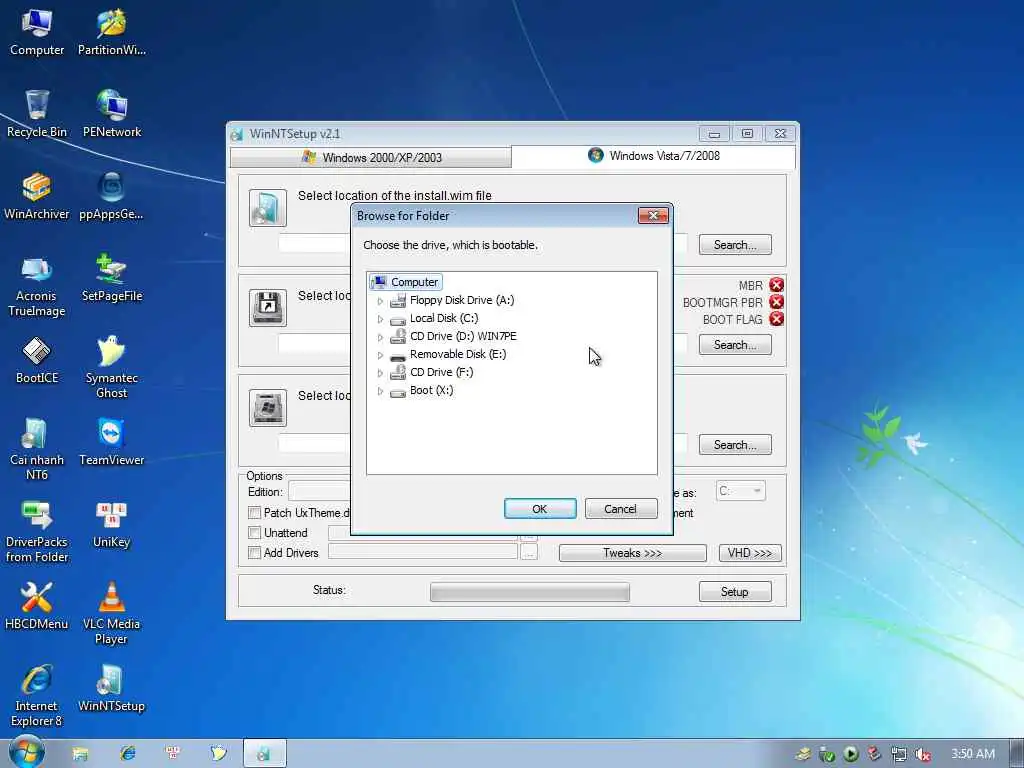Select CD Drive (D:) WIN7PE in the tree
The image size is (1024, 768).
coord(463,336)
